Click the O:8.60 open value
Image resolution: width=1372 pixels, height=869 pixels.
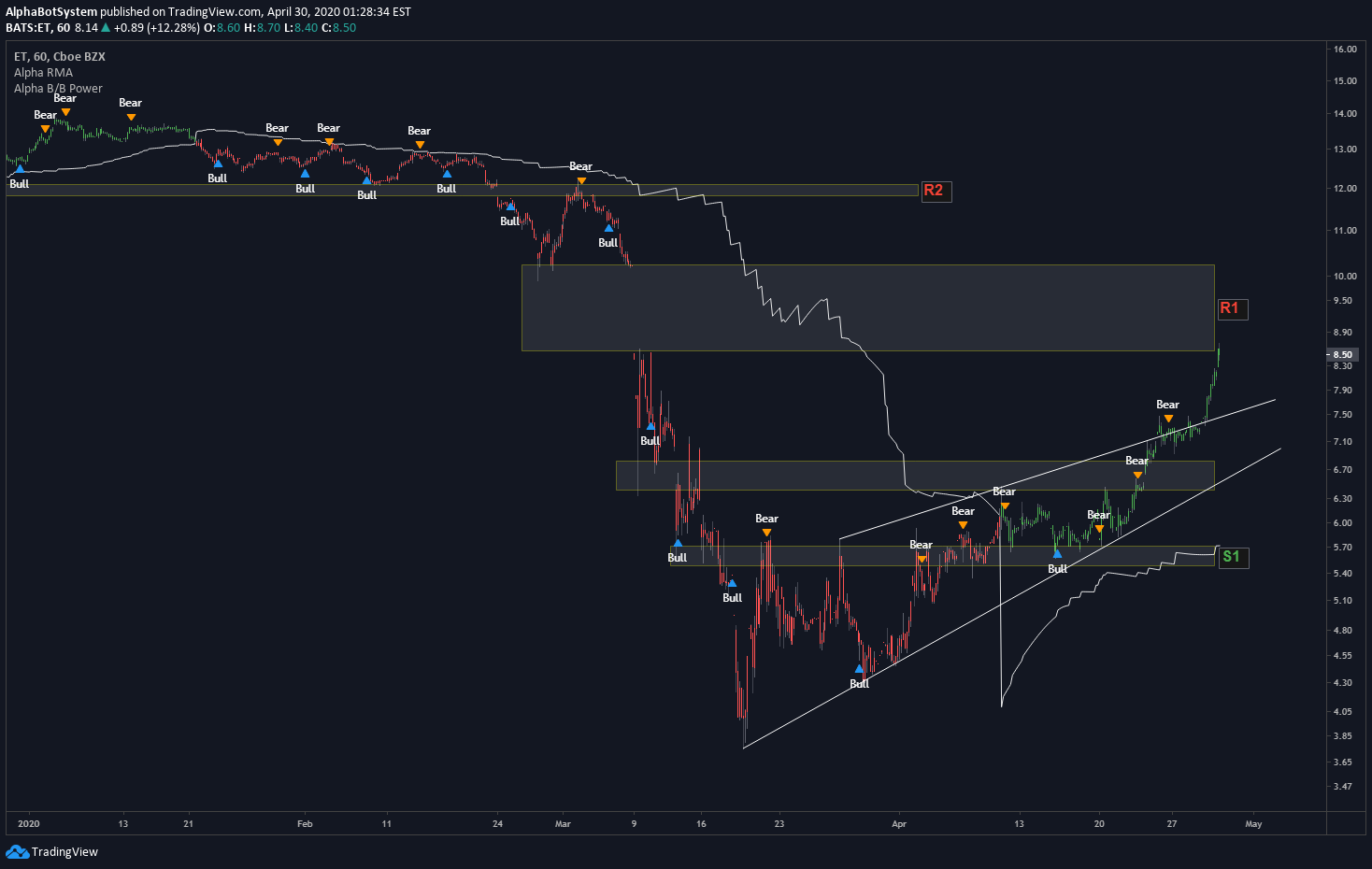pos(222,28)
